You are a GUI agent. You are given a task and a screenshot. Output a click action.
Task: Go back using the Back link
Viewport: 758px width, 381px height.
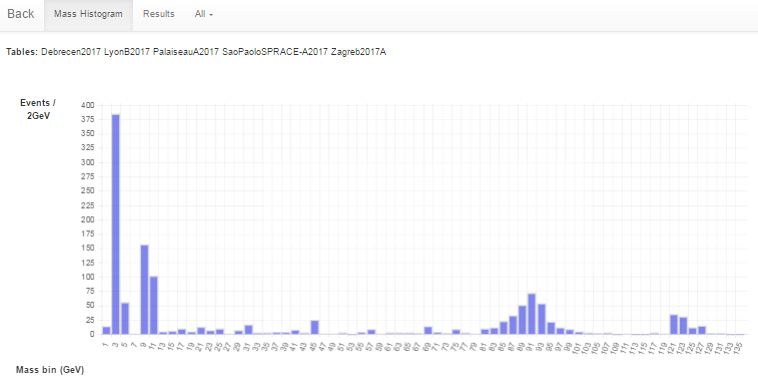[20, 14]
